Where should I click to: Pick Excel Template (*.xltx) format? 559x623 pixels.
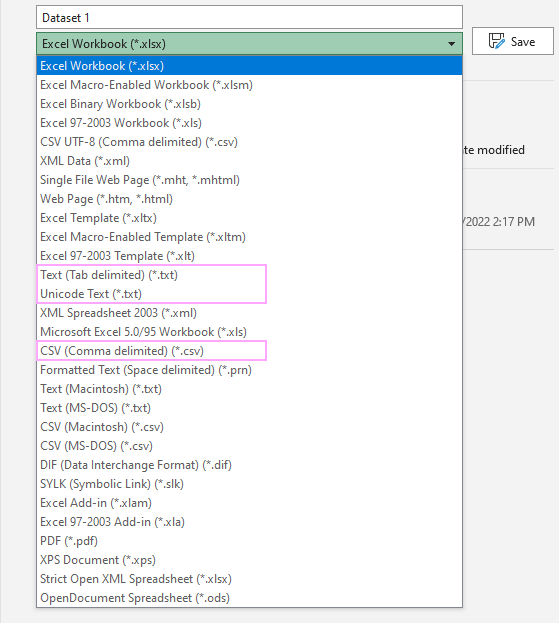click(250, 218)
